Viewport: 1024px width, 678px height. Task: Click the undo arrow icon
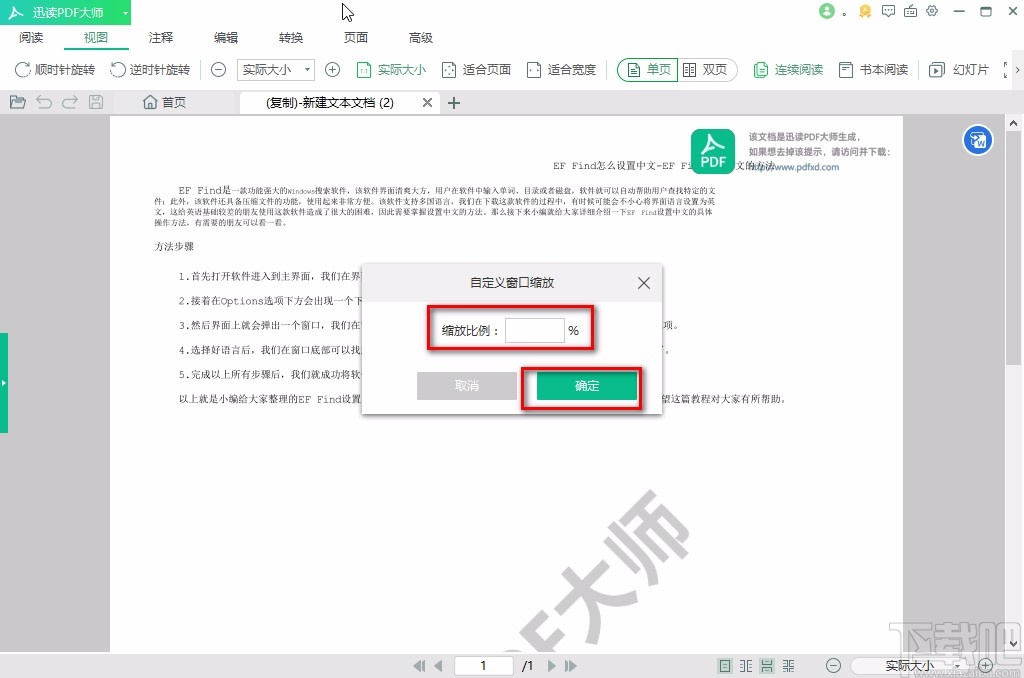[x=44, y=102]
